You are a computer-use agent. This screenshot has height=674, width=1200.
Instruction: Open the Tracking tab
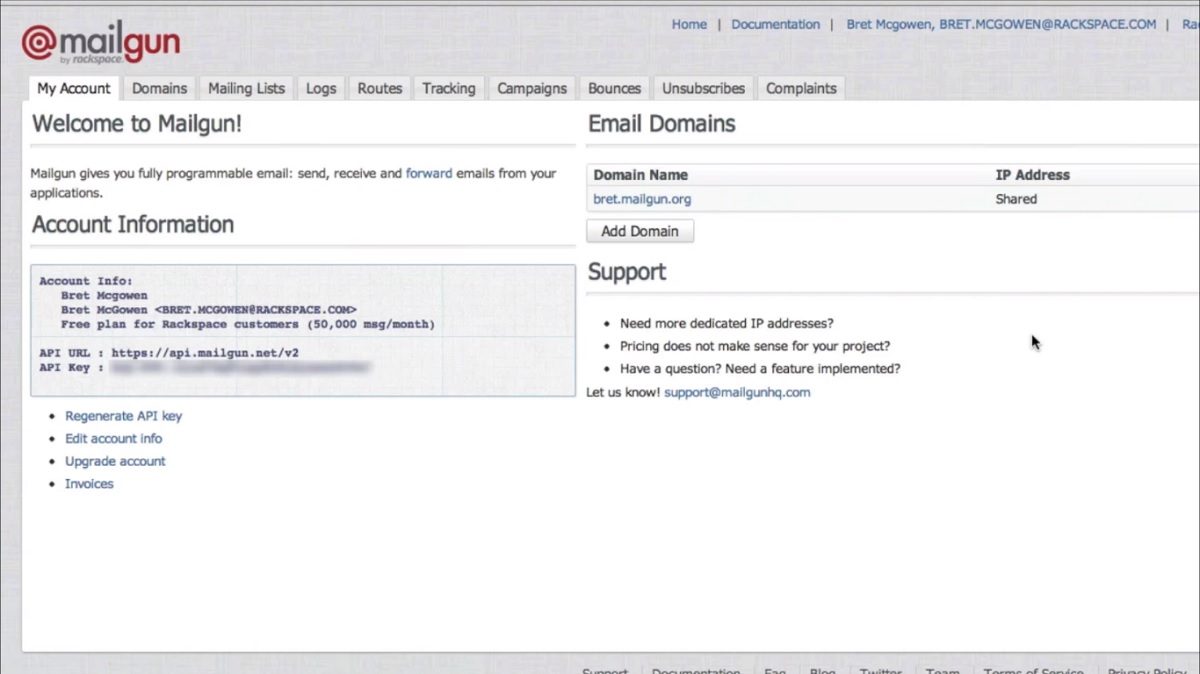coord(448,88)
